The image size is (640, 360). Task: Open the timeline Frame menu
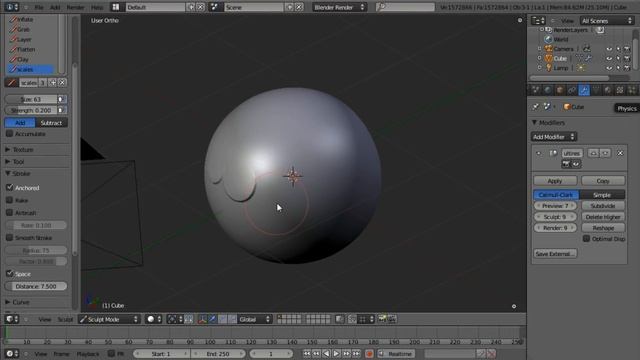(x=61, y=354)
